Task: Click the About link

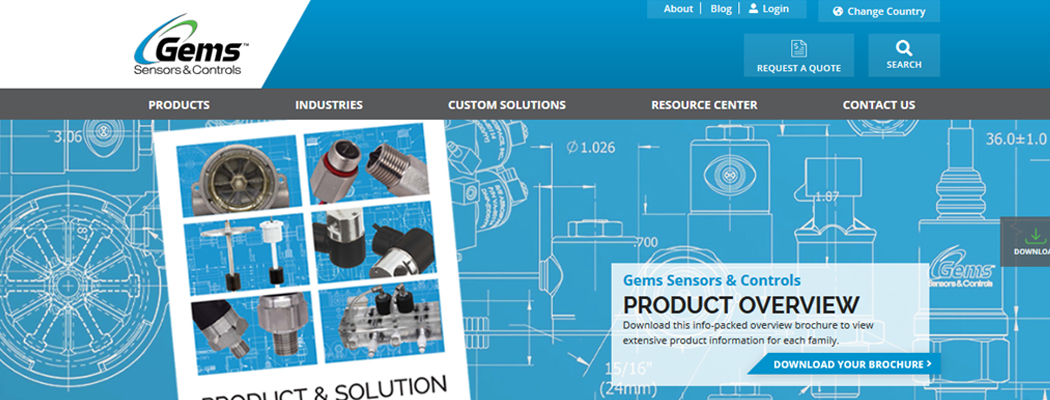Action: tap(678, 9)
